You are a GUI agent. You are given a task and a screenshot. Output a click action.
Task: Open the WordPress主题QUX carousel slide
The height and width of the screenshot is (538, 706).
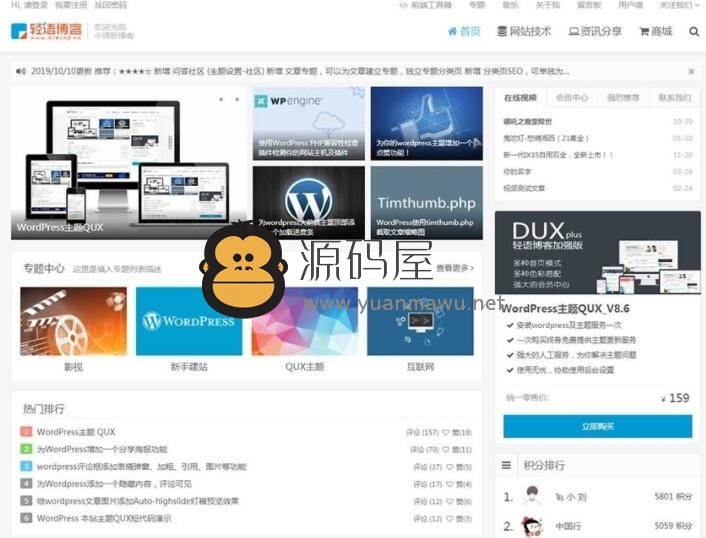pos(129,163)
